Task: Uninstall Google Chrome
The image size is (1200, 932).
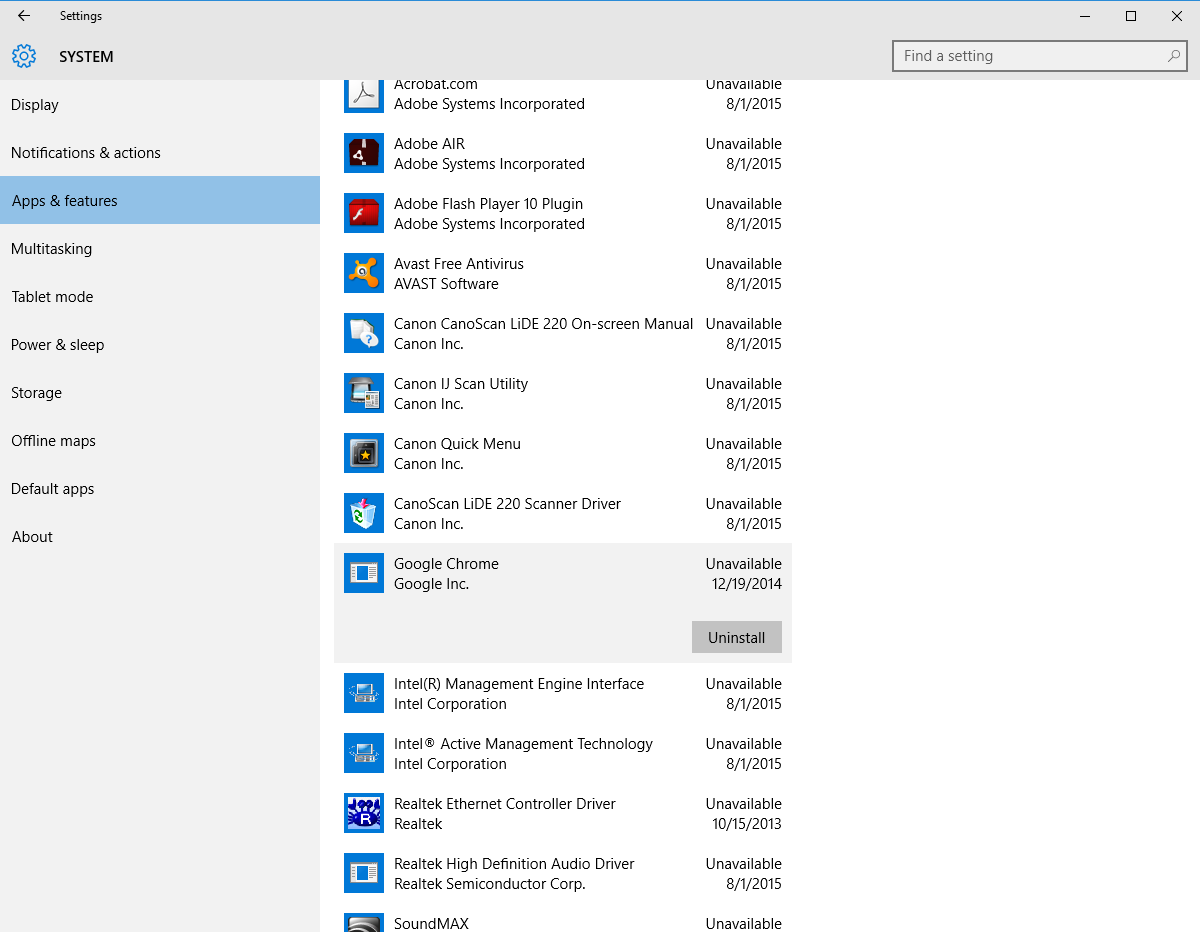Action: [737, 637]
